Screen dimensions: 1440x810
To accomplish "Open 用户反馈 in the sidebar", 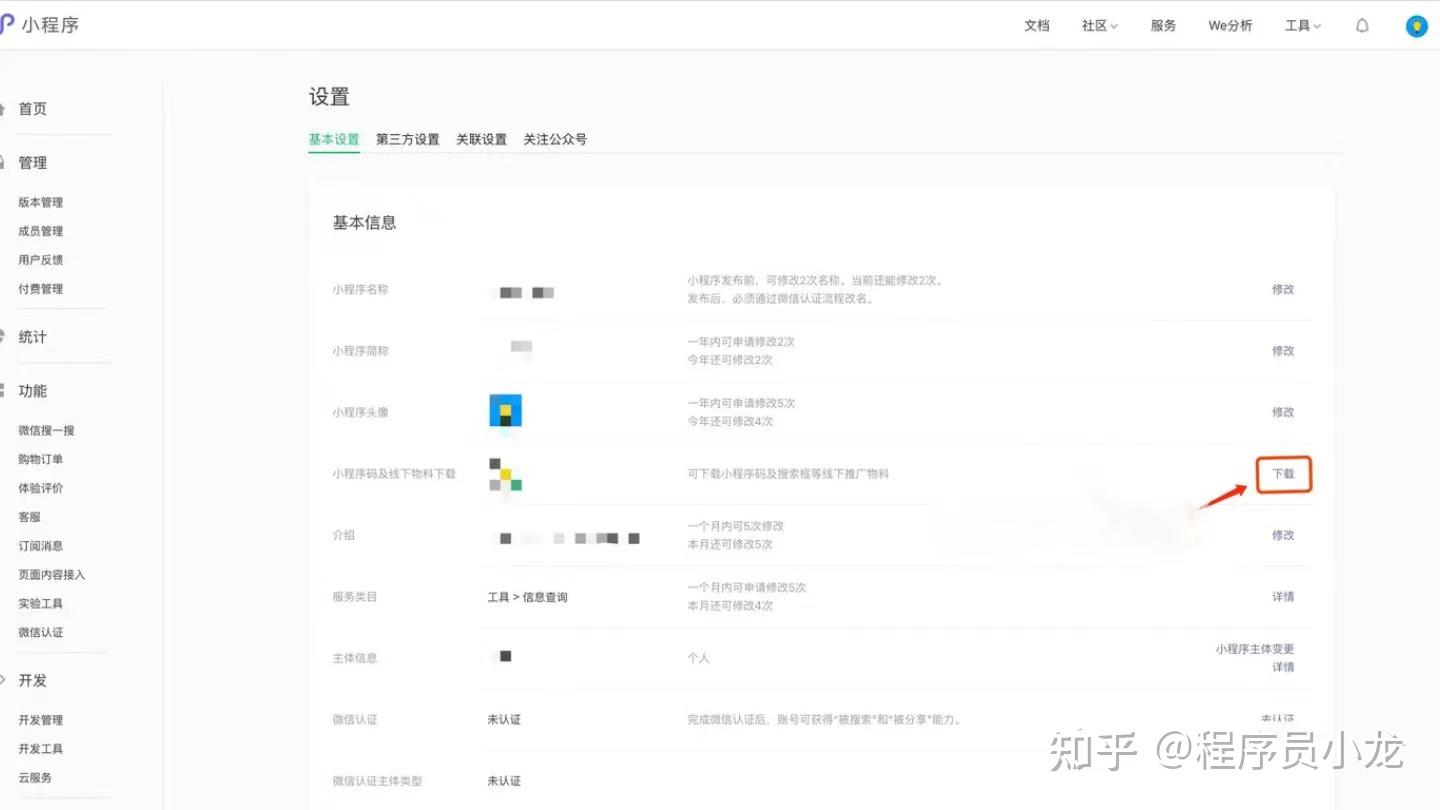I will (x=40, y=260).
